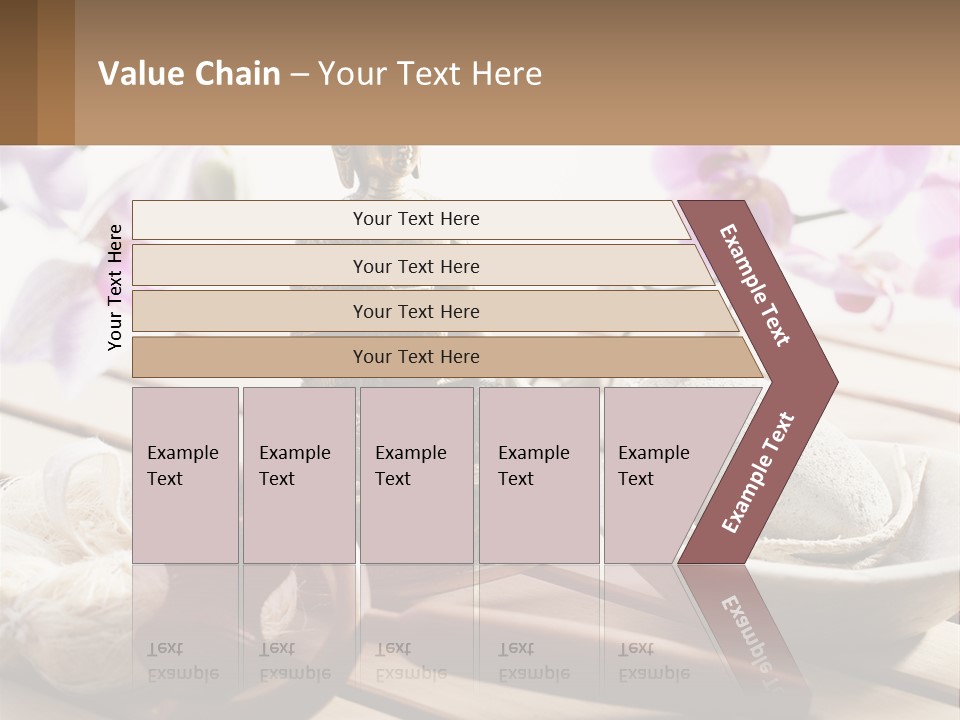This screenshot has height=720, width=960.
Task: Click the second 'Your Text Here' bar
Action: pos(424,266)
